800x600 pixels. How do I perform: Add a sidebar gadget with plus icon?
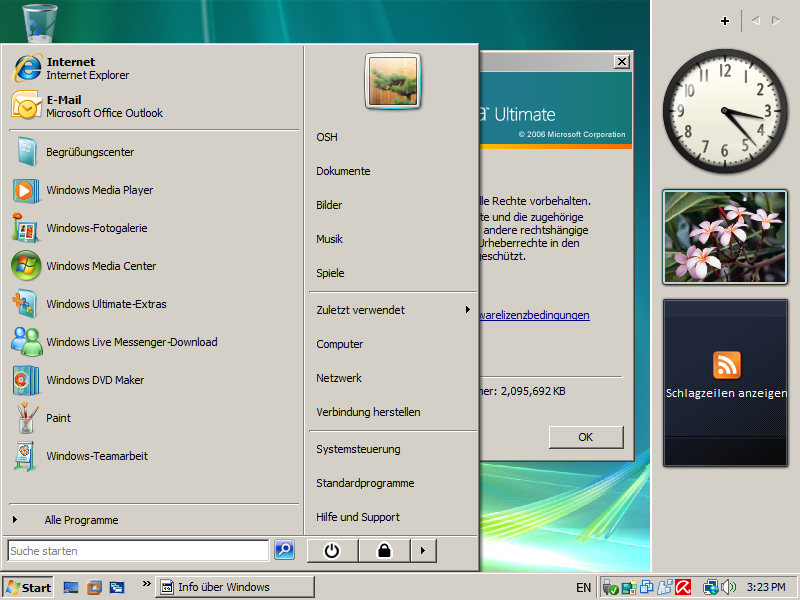tap(725, 21)
